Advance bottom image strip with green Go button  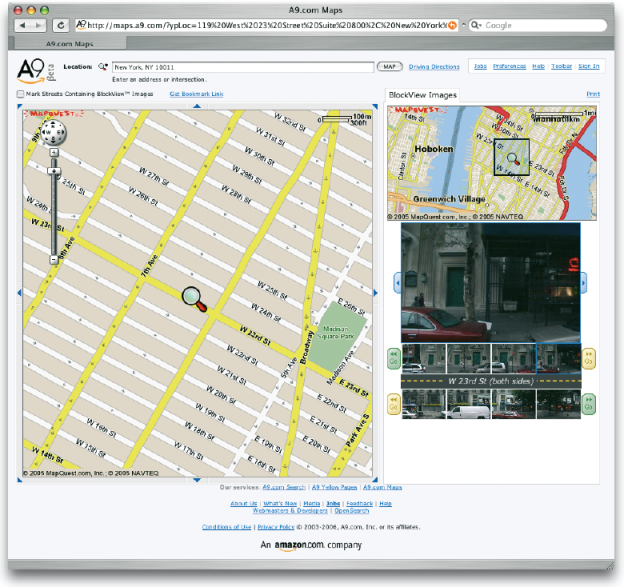tap(589, 404)
